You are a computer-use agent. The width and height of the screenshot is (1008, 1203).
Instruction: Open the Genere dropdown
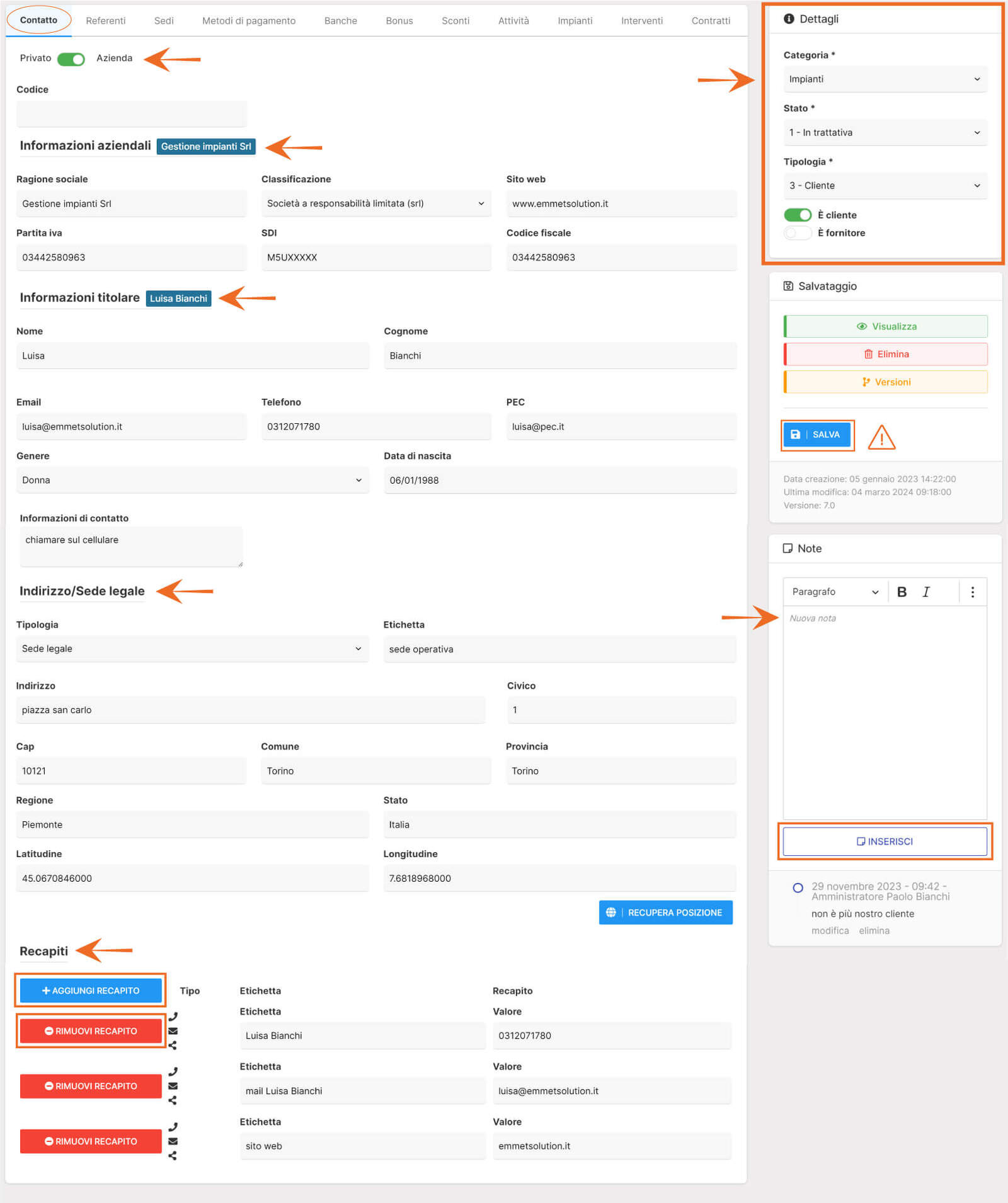[x=192, y=481]
